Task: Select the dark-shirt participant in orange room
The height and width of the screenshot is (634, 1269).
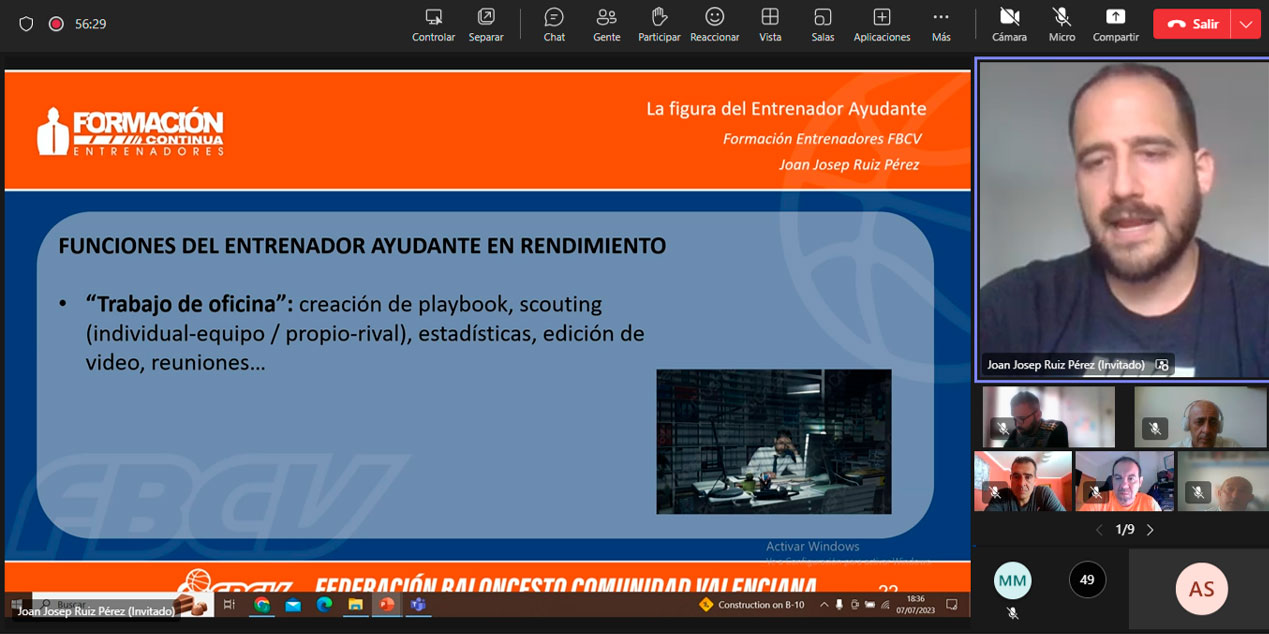Action: pos(1023,481)
